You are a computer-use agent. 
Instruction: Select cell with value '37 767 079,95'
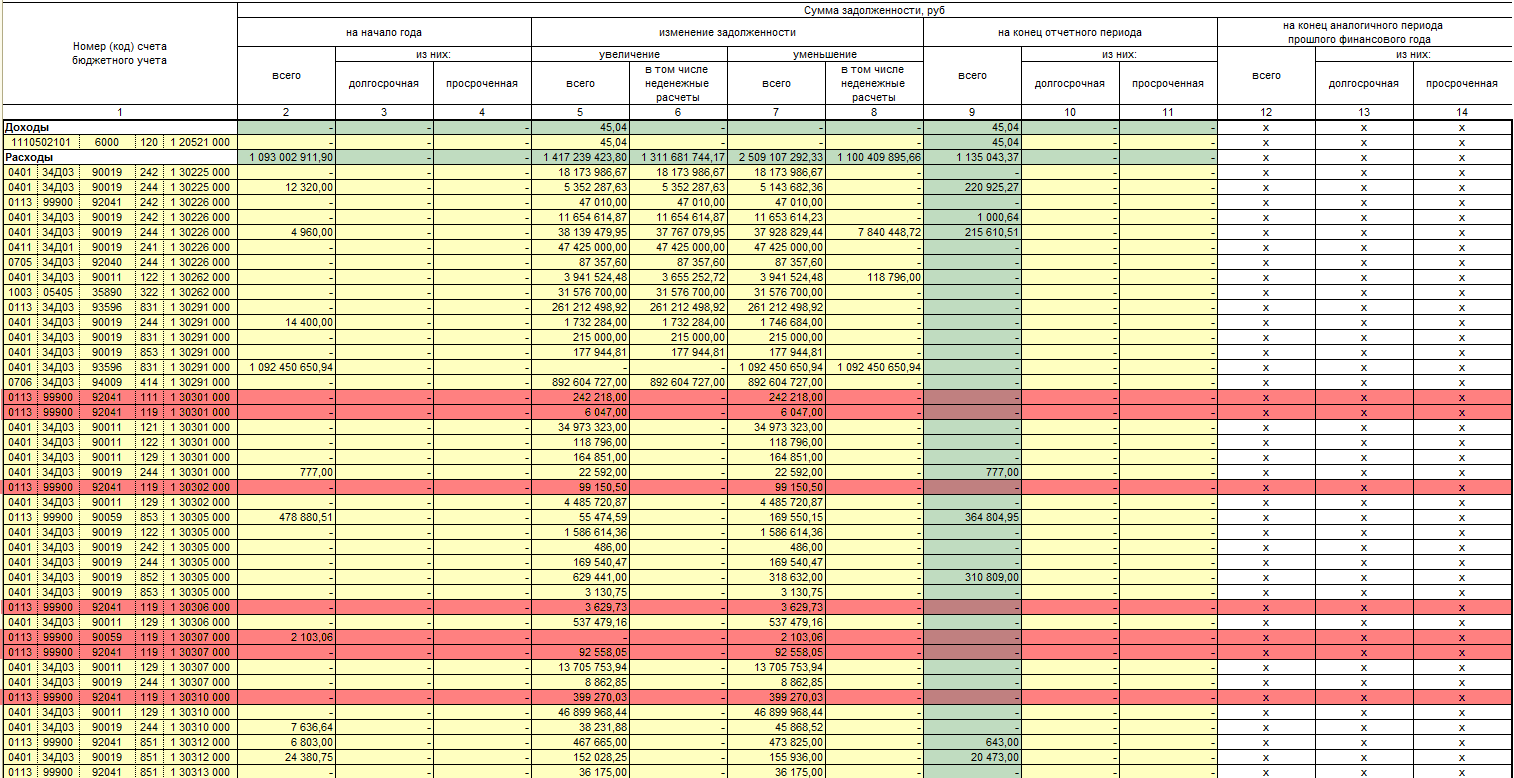[678, 232]
